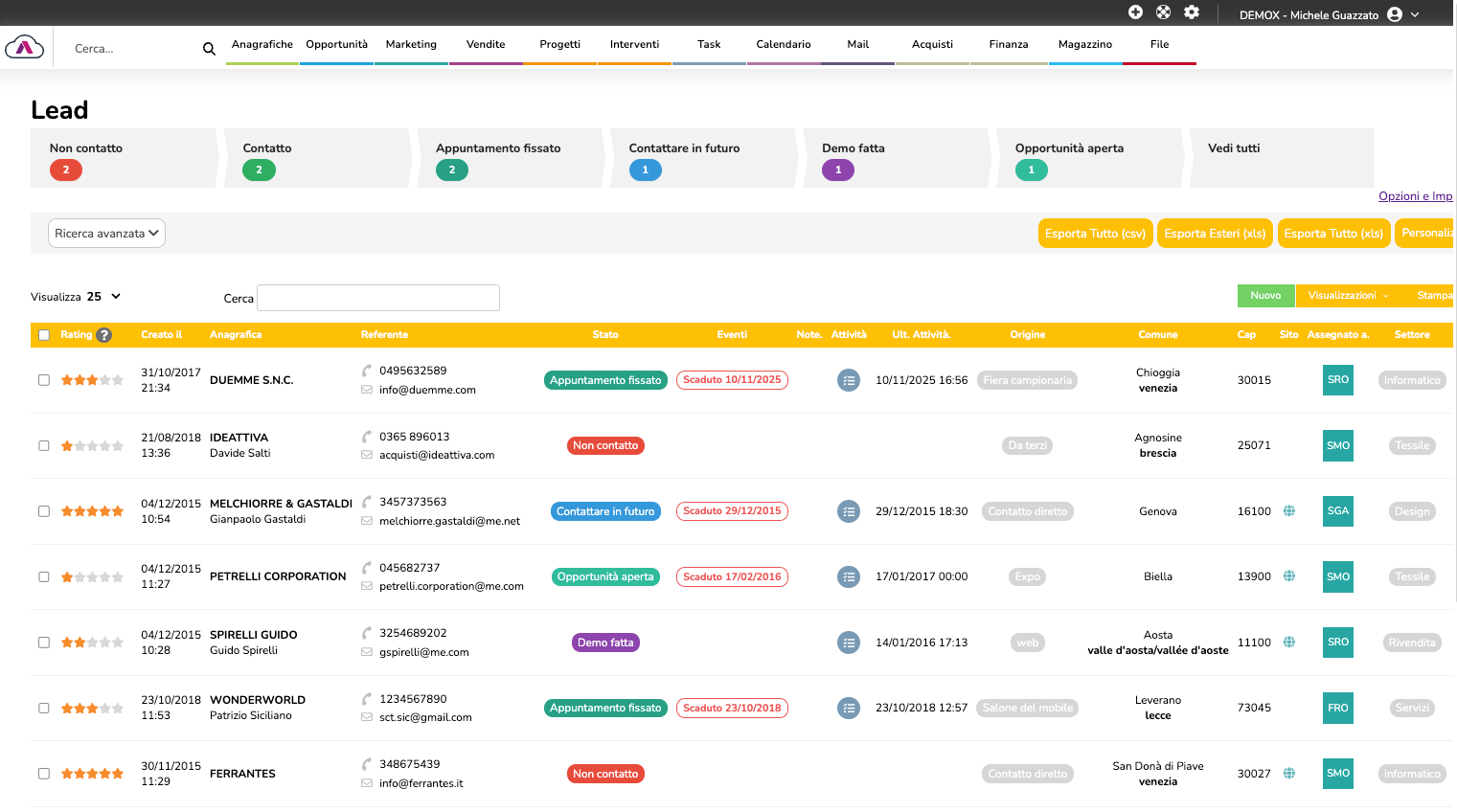
Task: Open the Opportunità menu
Action: pos(336,45)
